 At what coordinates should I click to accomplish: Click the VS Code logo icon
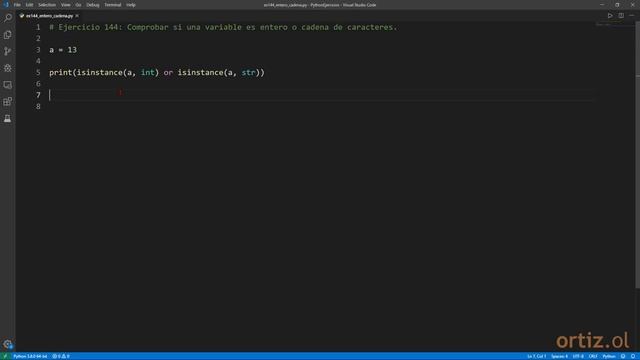pos(6,5)
